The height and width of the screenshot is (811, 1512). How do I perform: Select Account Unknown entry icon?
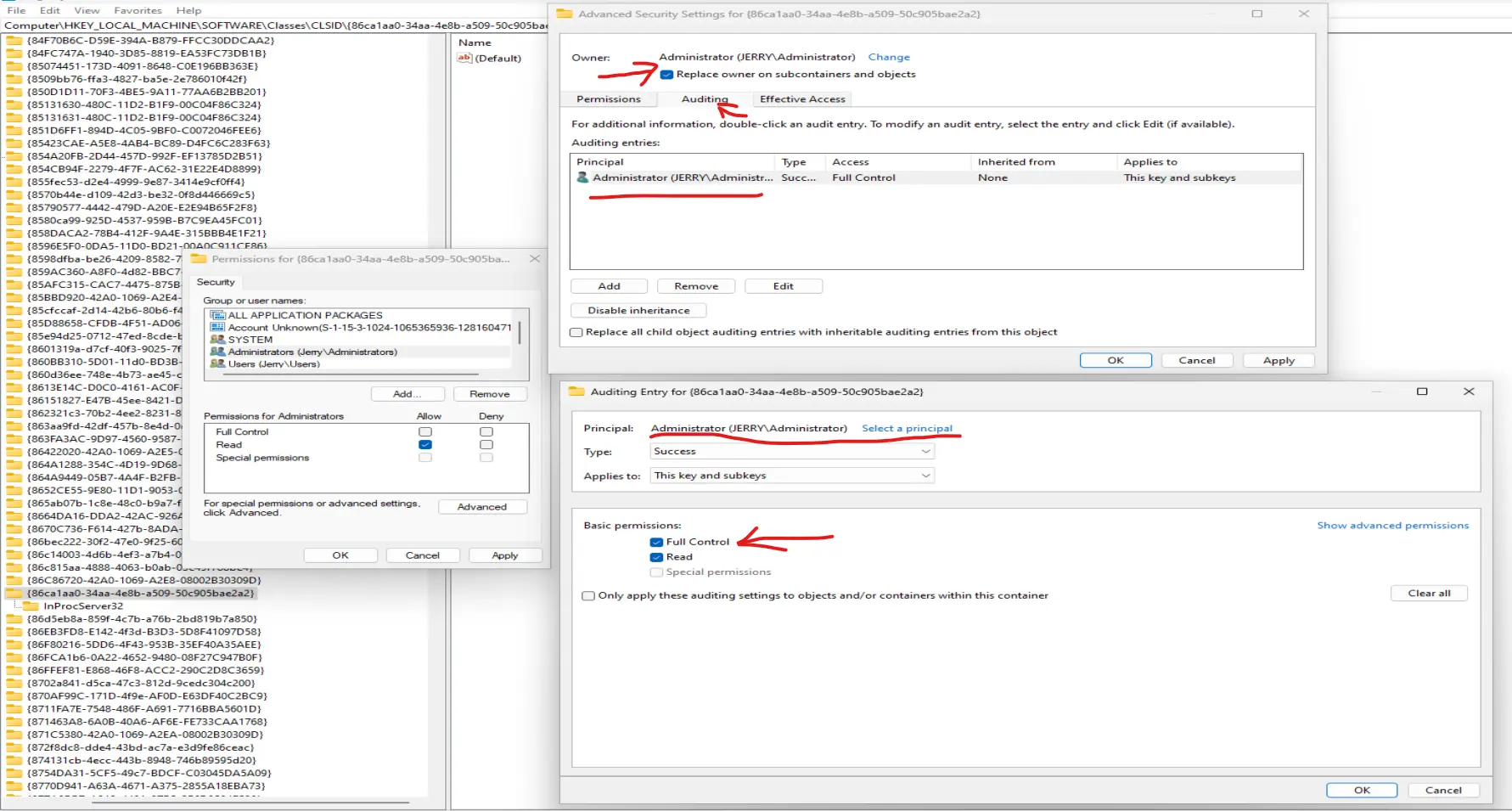point(217,327)
